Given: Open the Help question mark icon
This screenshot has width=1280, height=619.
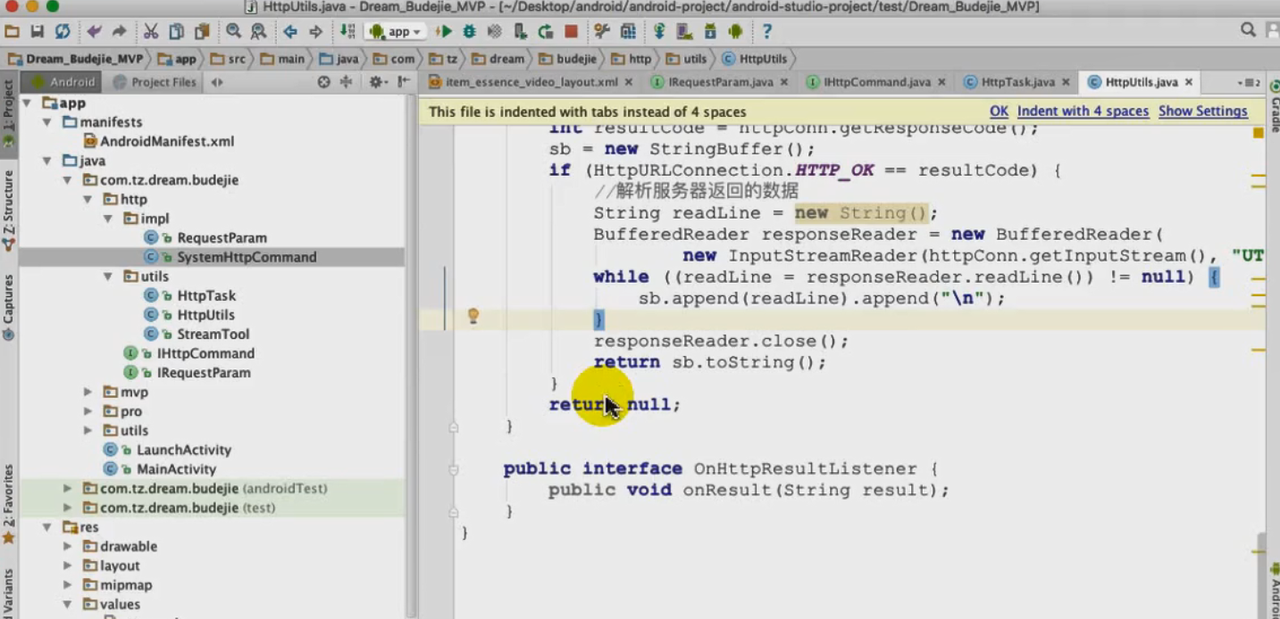Looking at the screenshot, I should [767, 32].
